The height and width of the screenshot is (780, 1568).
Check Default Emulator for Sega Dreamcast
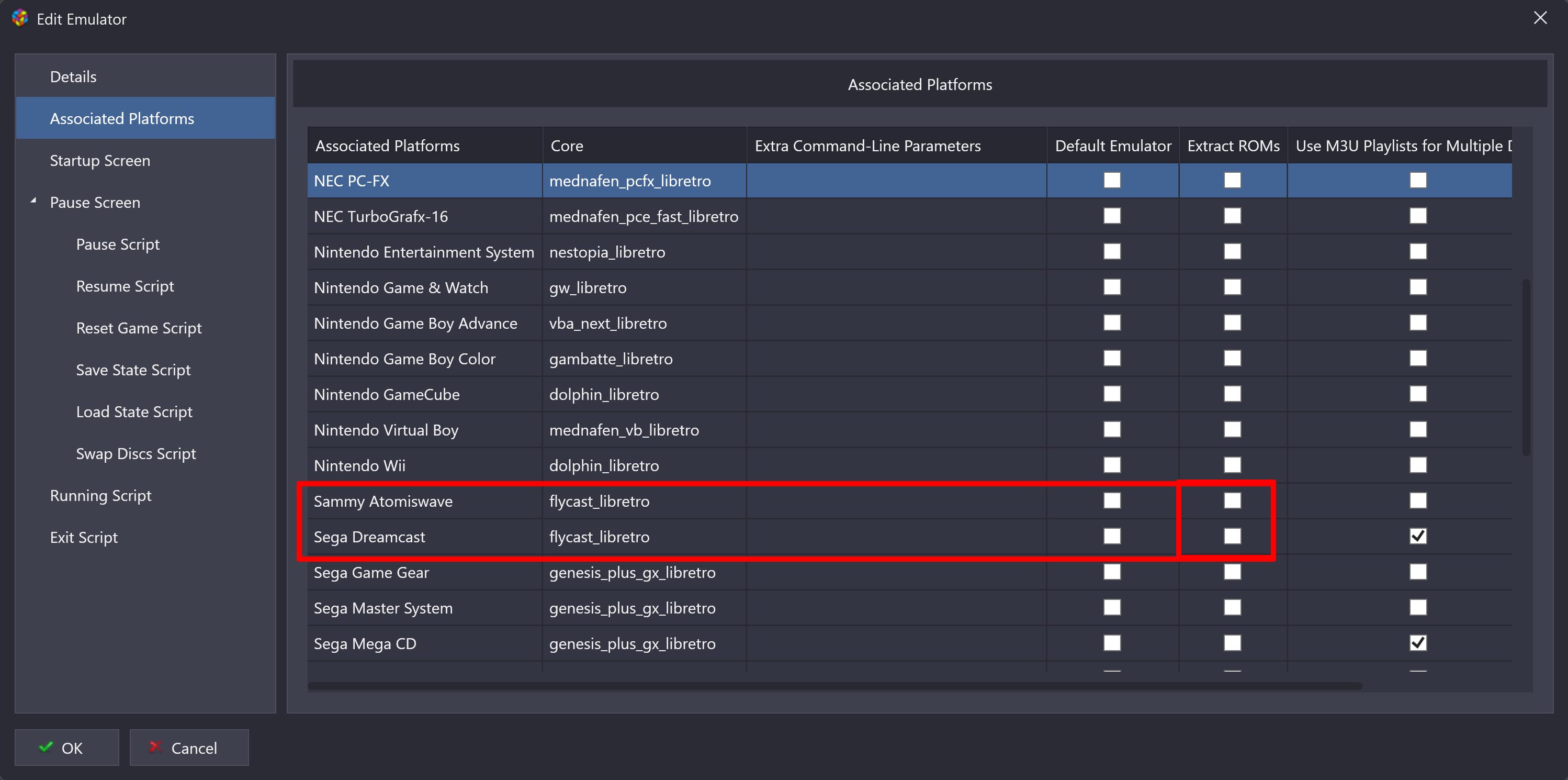pyautogui.click(x=1112, y=537)
